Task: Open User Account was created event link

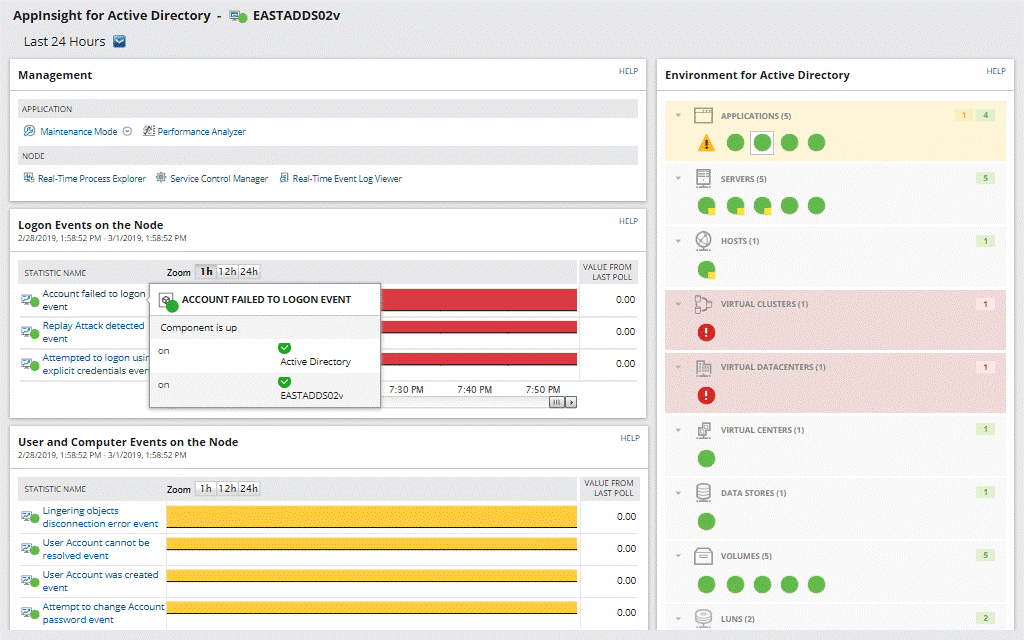Action: 100,581
